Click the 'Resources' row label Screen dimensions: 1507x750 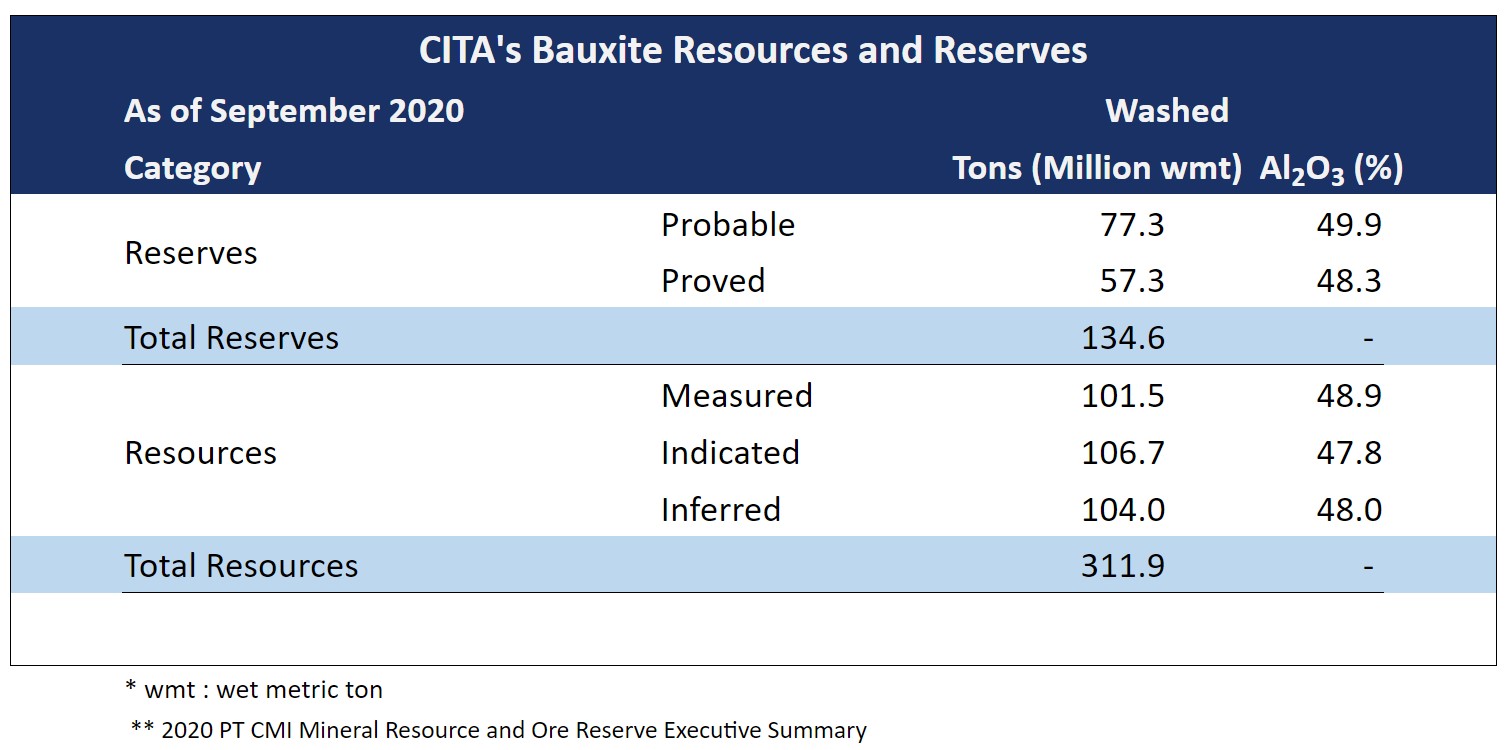tap(200, 453)
